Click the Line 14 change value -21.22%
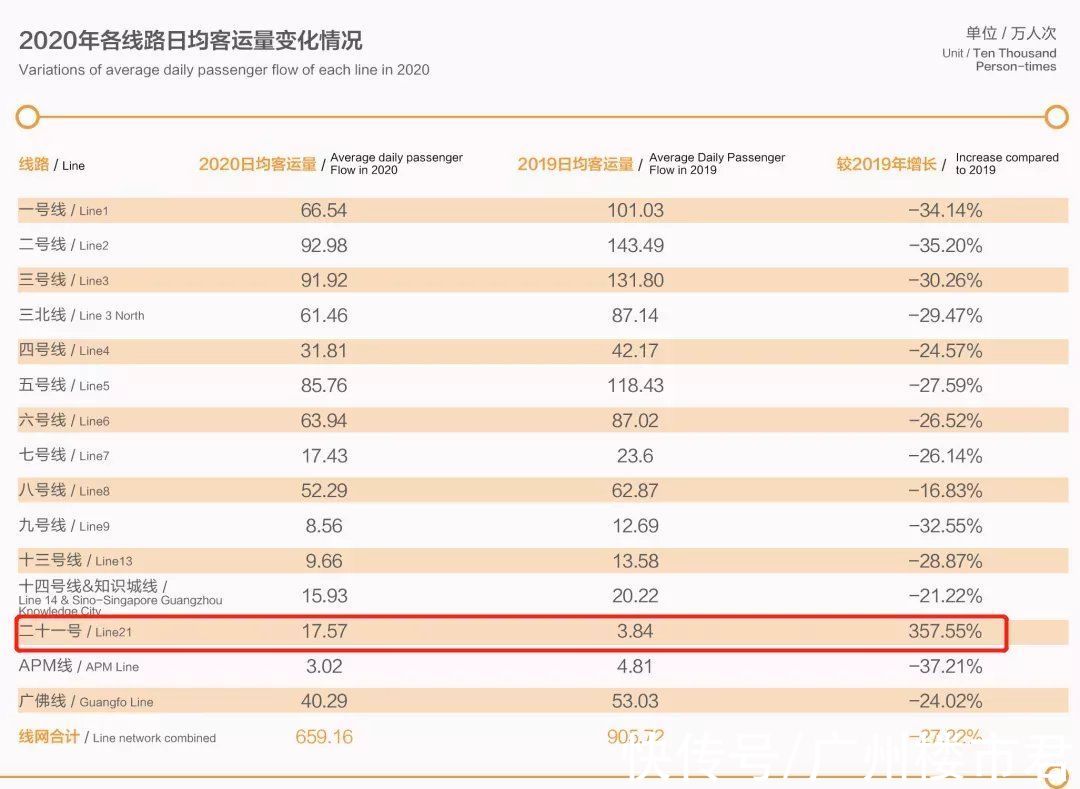1080x789 pixels. pyautogui.click(x=945, y=596)
